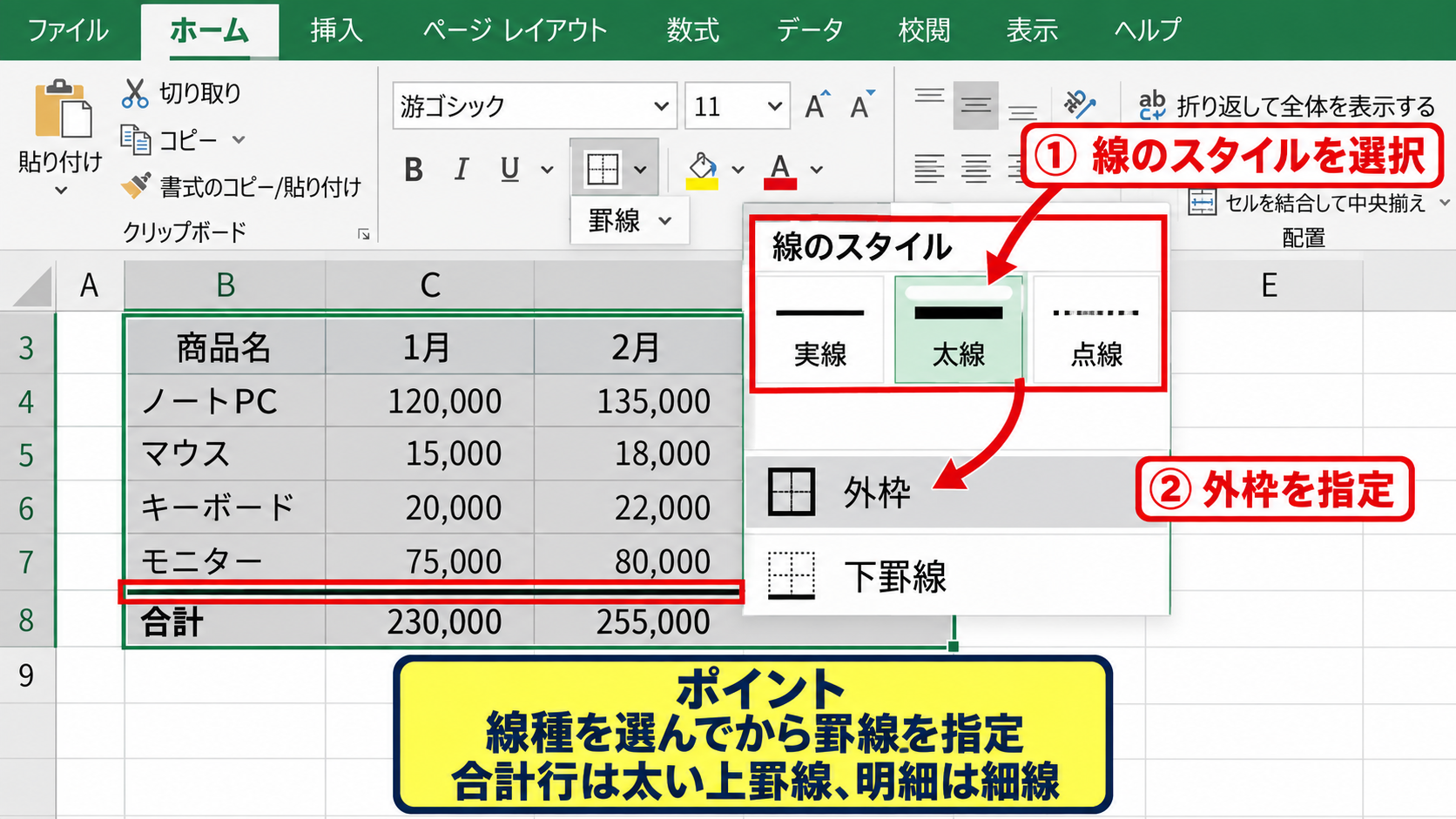Screen dimensions: 1456x819
Task: Click the merge and center icon
Action: coord(1202,203)
